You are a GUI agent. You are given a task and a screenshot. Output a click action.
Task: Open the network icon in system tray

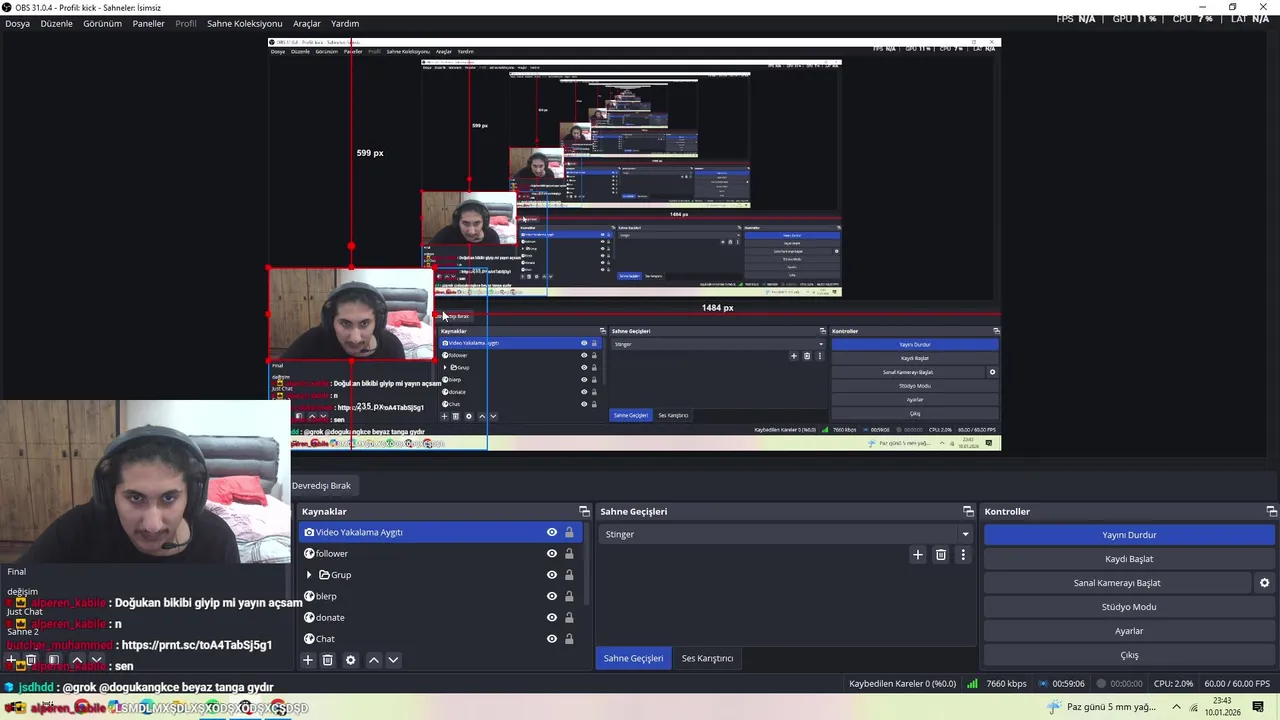[1194, 707]
